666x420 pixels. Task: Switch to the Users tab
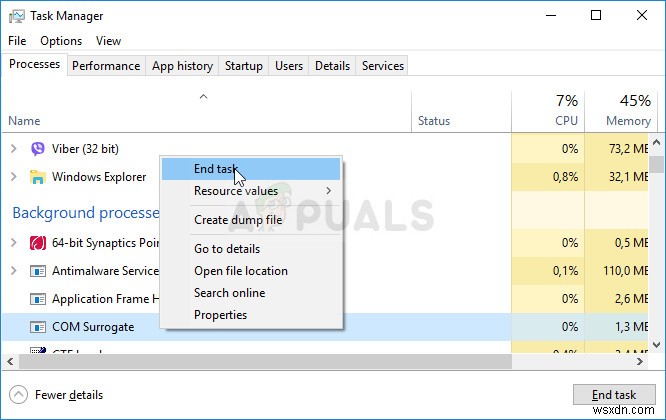(289, 66)
